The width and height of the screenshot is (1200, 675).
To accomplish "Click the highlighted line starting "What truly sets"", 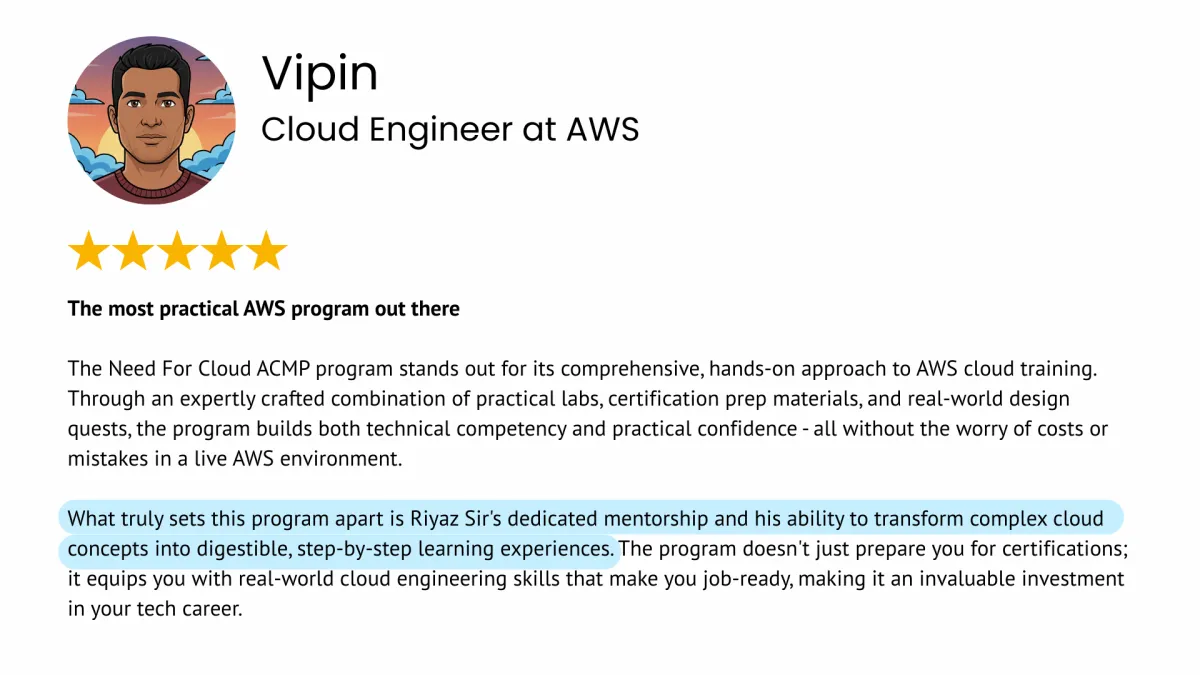I will (x=585, y=519).
